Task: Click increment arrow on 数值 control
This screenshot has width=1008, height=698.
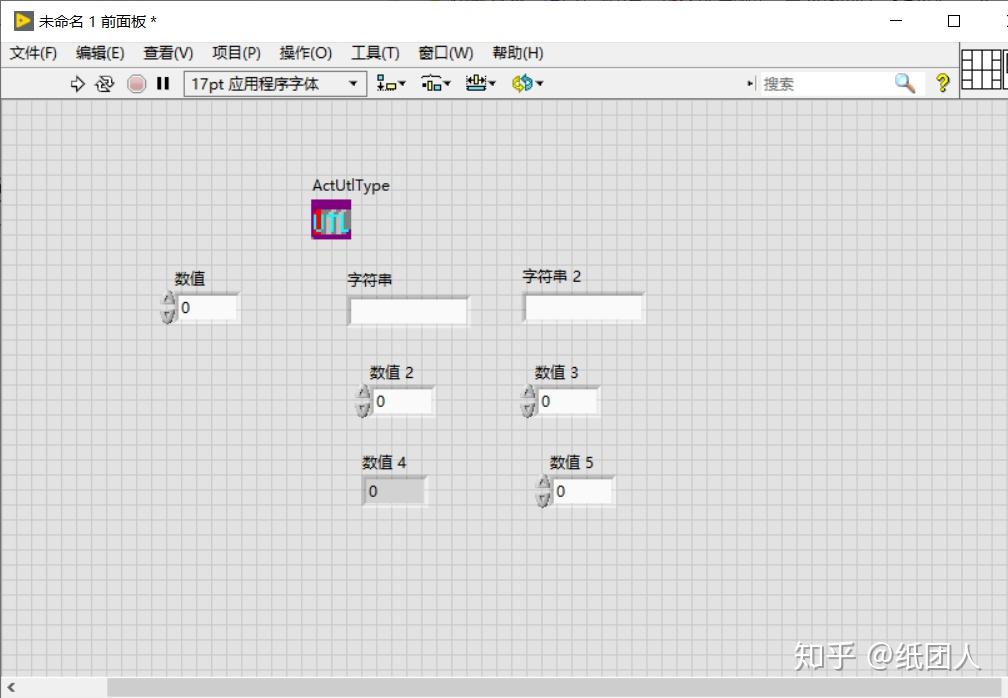Action: 166,300
